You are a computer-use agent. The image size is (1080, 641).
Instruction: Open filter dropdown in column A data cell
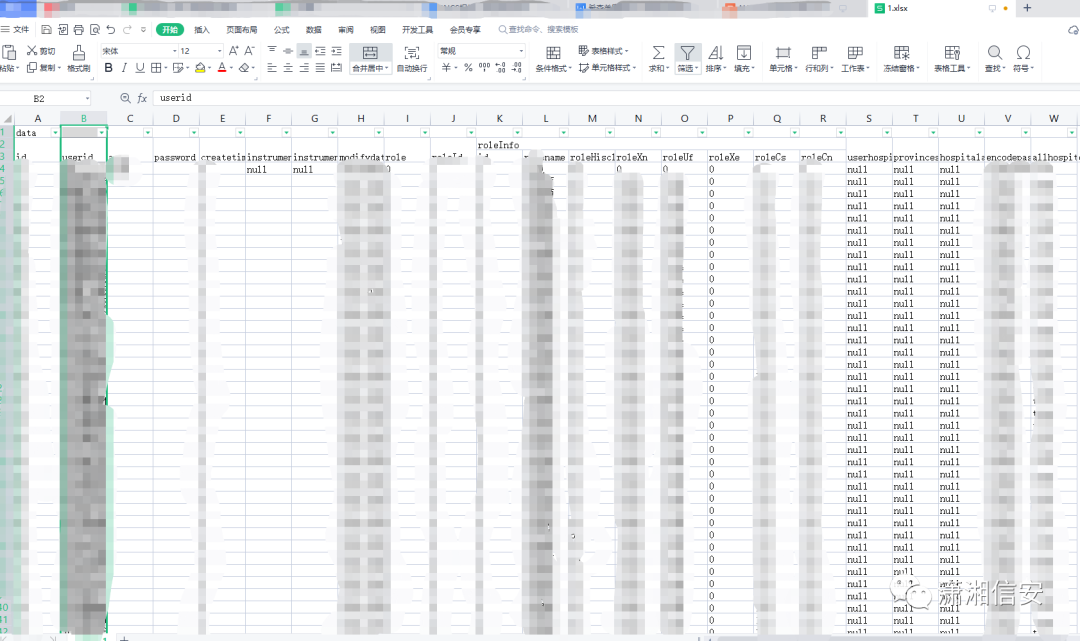pyautogui.click(x=55, y=132)
